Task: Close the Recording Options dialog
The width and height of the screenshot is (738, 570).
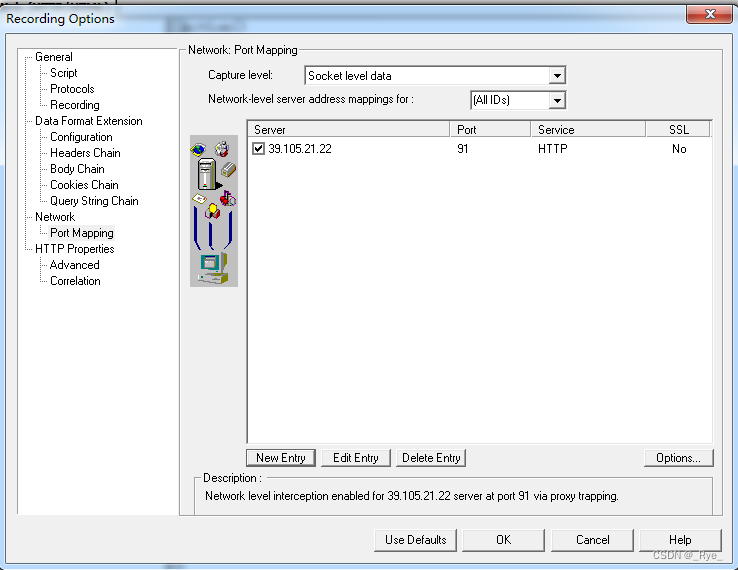Action: [x=710, y=14]
